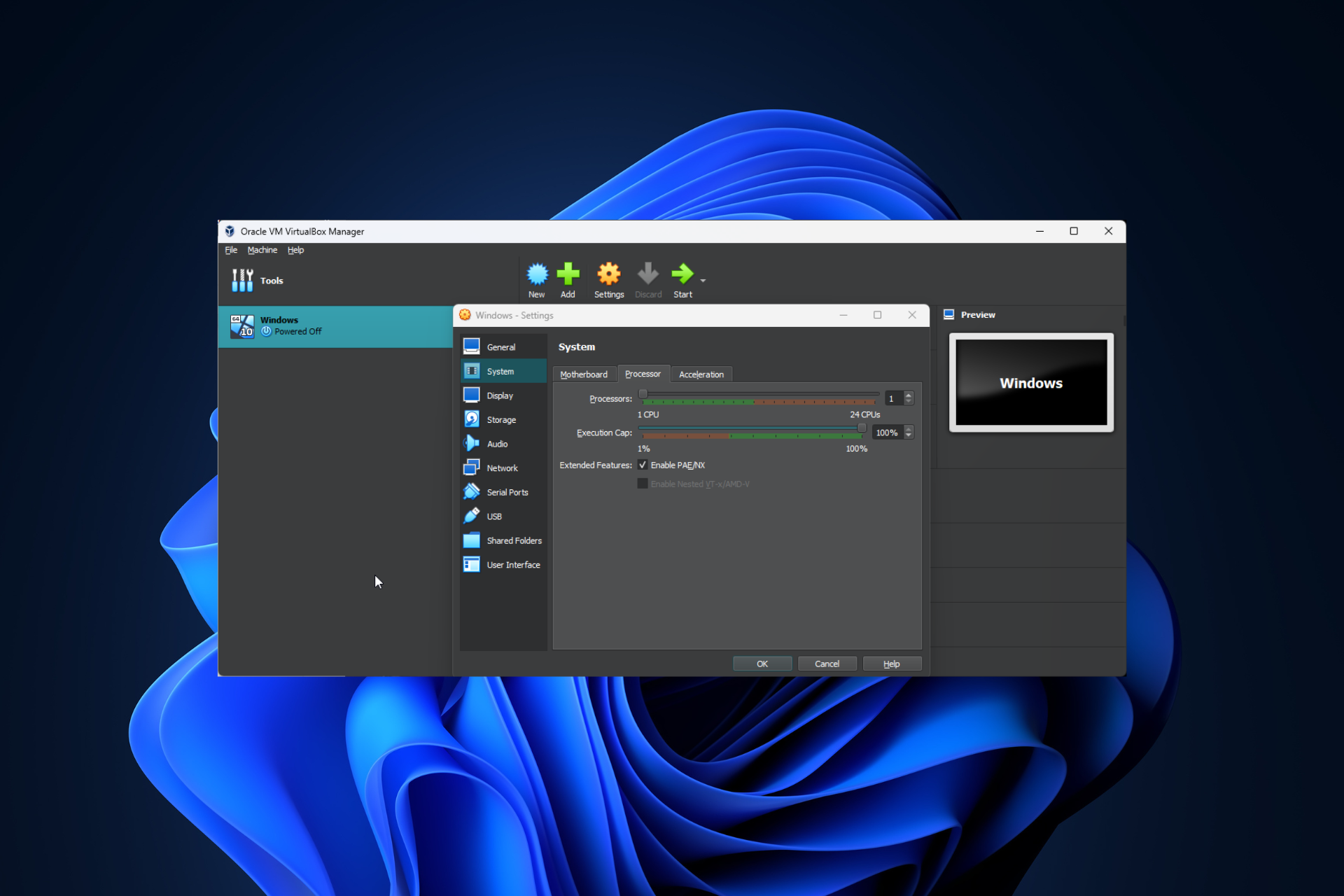Click the Powered Off status text
Viewport: 1344px width, 896px height.
[x=298, y=332]
